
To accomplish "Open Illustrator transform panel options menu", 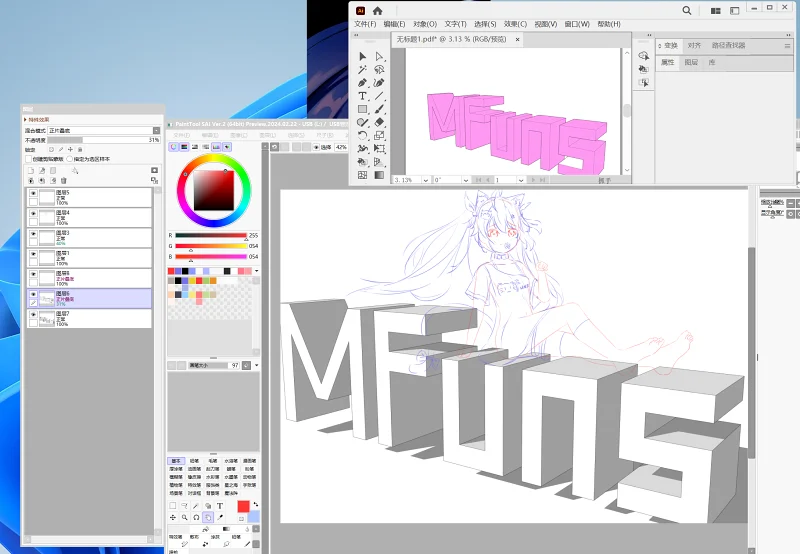I will [787, 45].
